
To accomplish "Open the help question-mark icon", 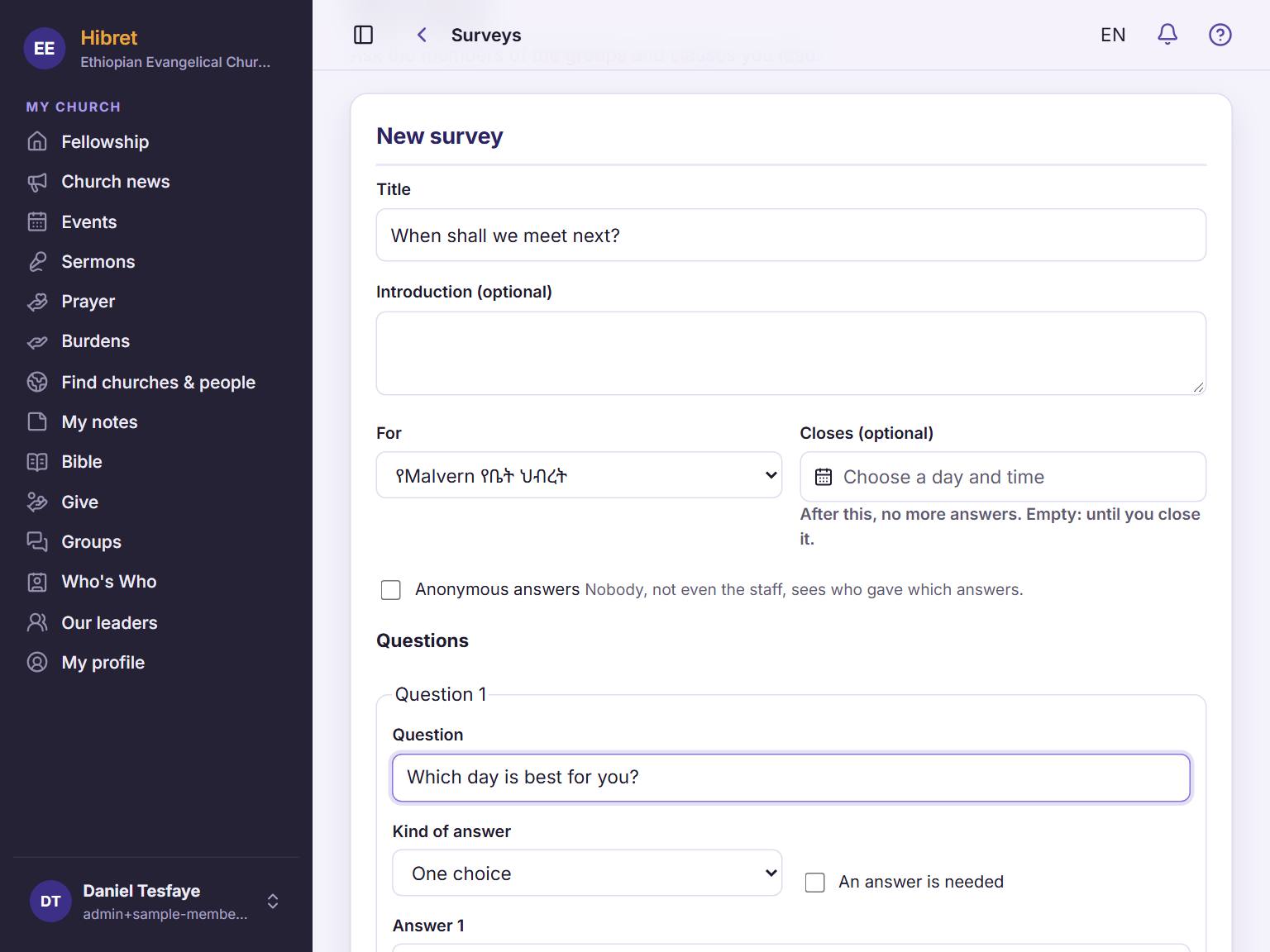I will (x=1220, y=35).
